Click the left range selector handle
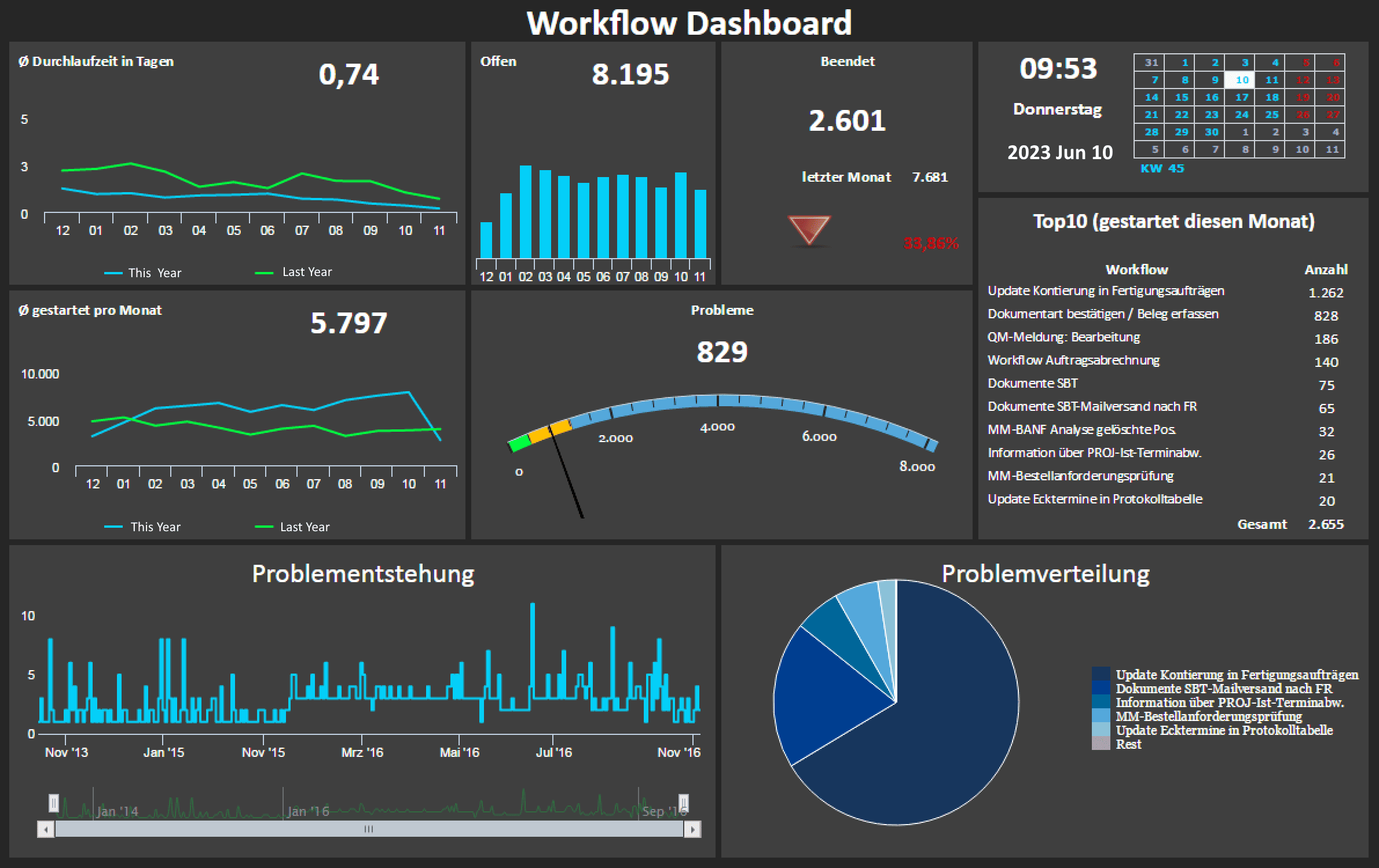Viewport: 1379px width, 868px height. tap(53, 803)
